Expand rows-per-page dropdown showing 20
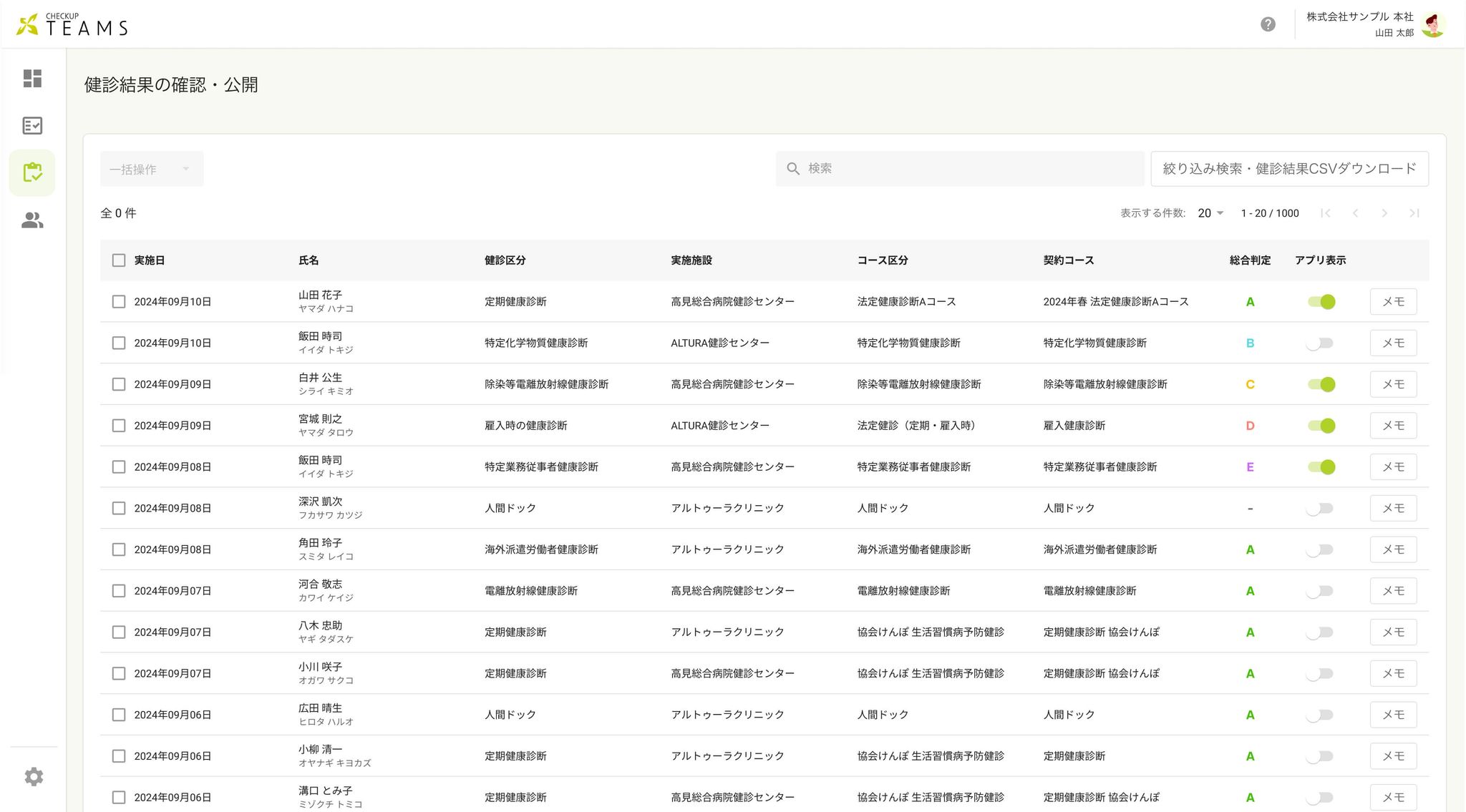Screen dimensions: 1466x812 tap(1210, 213)
